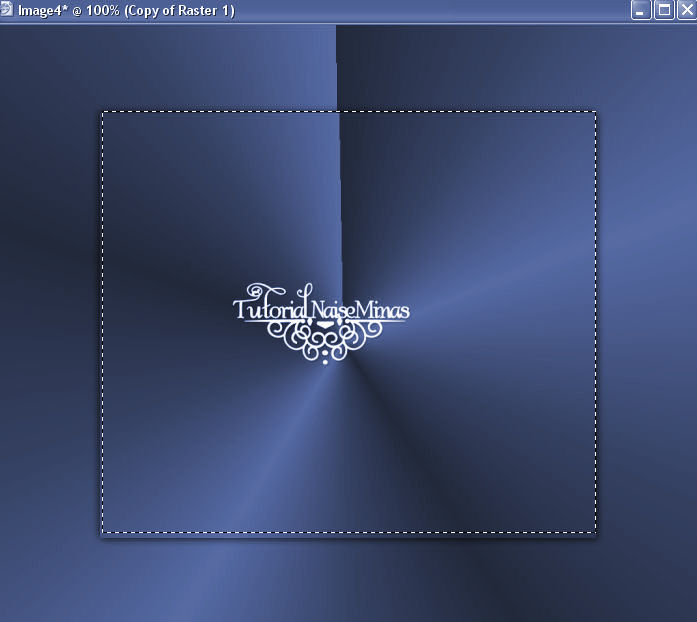Click the Image4 document icon in title bar

point(6,9)
